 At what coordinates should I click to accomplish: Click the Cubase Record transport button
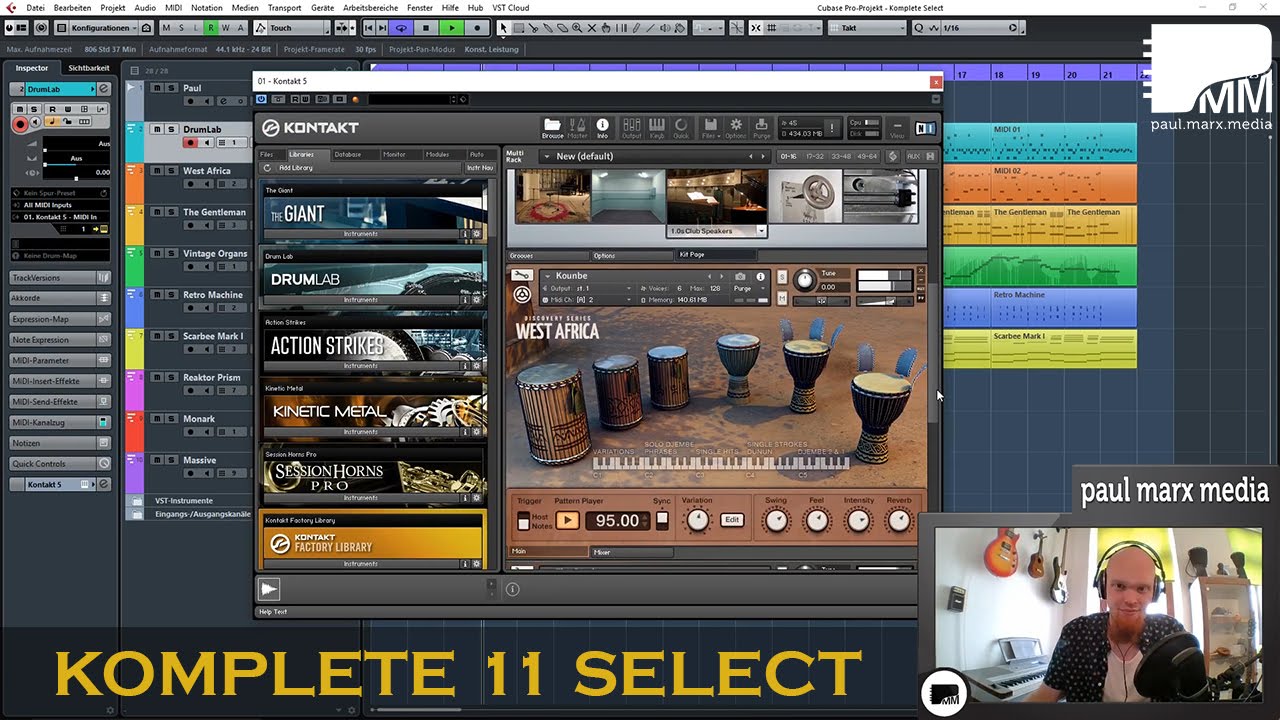coord(477,28)
